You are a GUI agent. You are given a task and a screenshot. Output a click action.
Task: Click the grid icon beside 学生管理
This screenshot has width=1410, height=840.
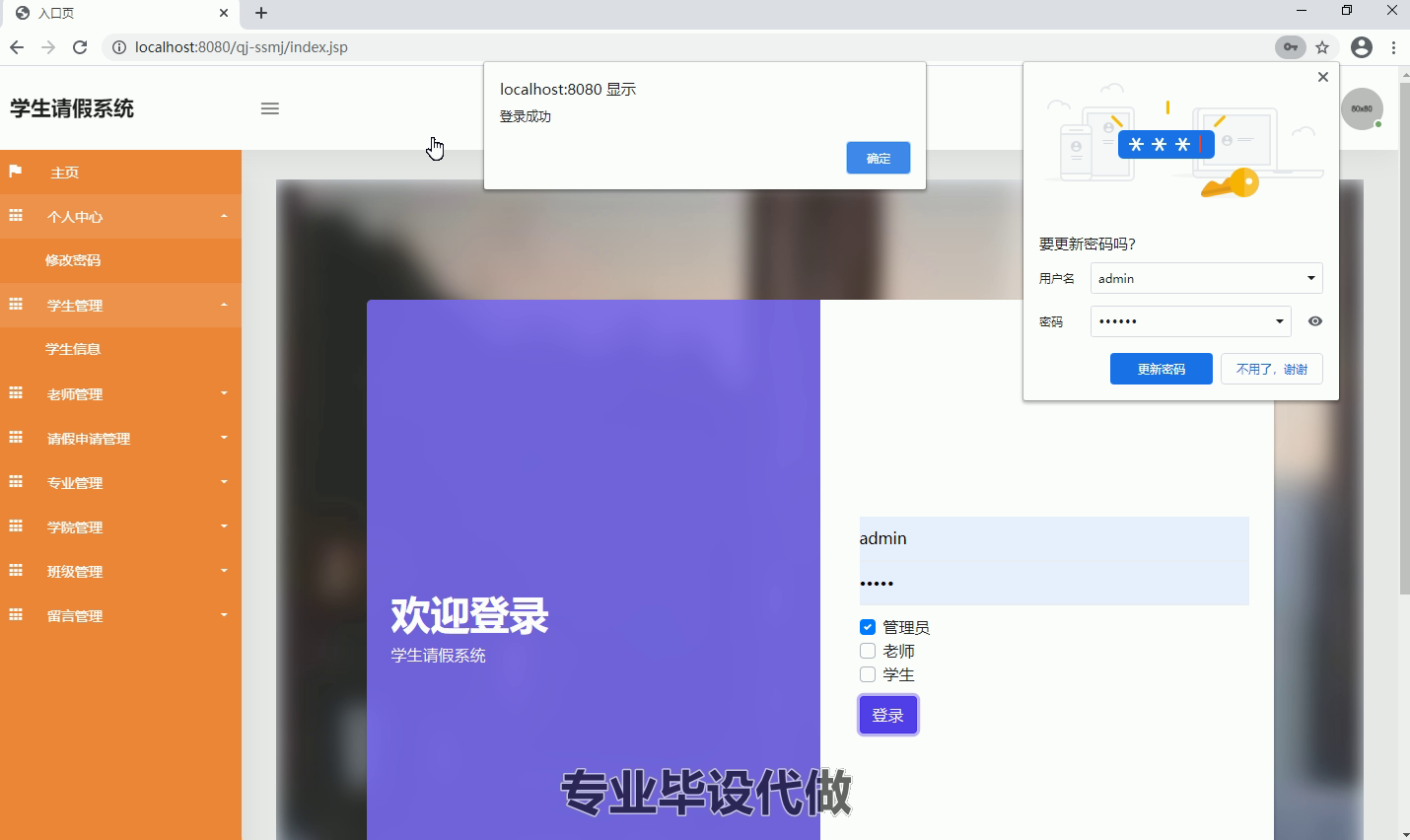16,305
